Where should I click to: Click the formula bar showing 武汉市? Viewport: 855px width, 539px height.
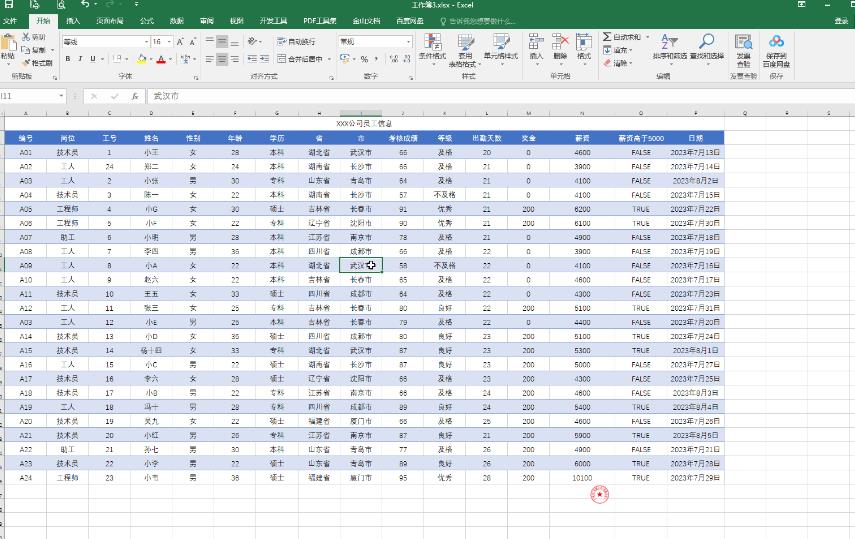499,96
